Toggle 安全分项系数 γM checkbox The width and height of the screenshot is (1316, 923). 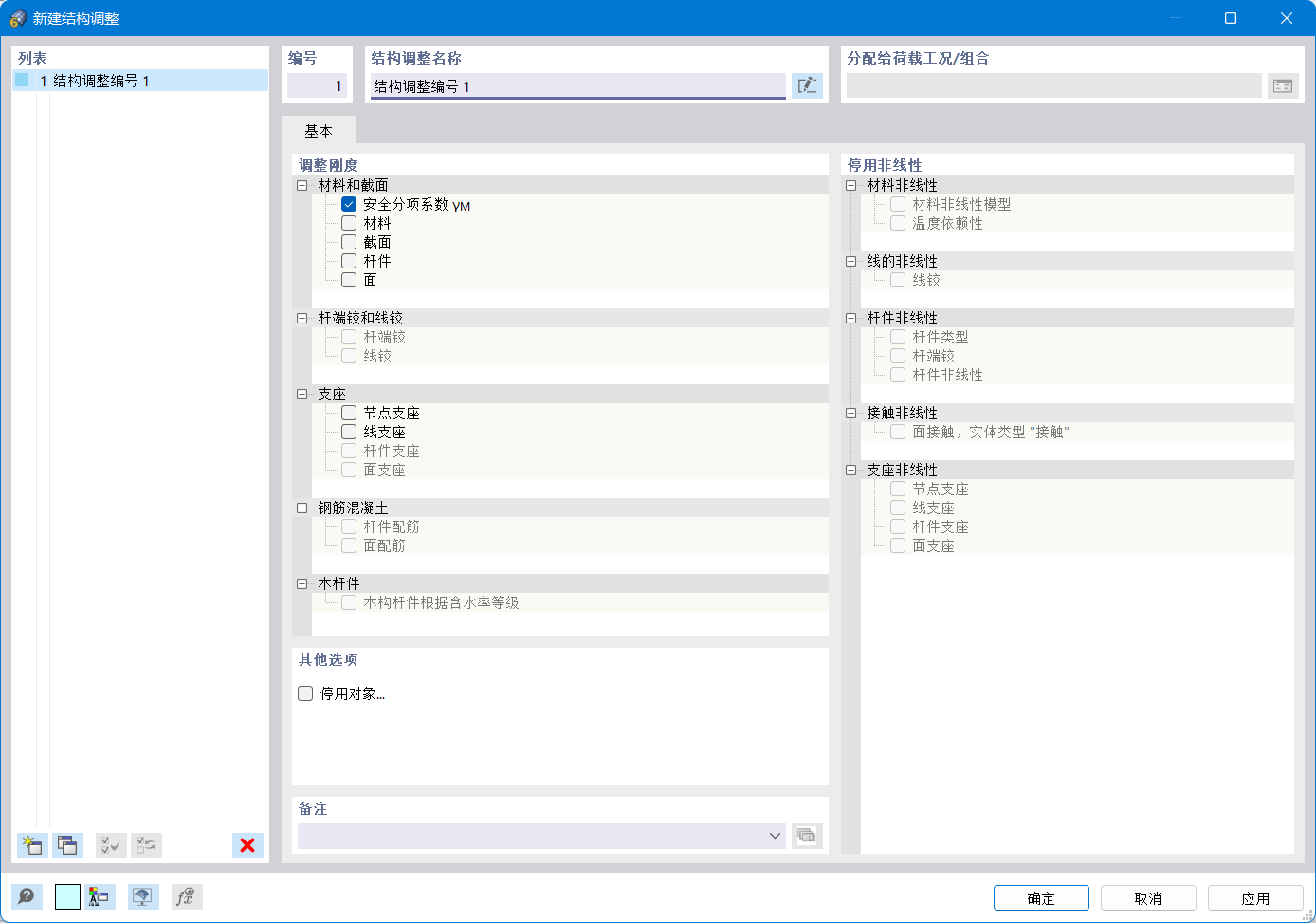(349, 204)
